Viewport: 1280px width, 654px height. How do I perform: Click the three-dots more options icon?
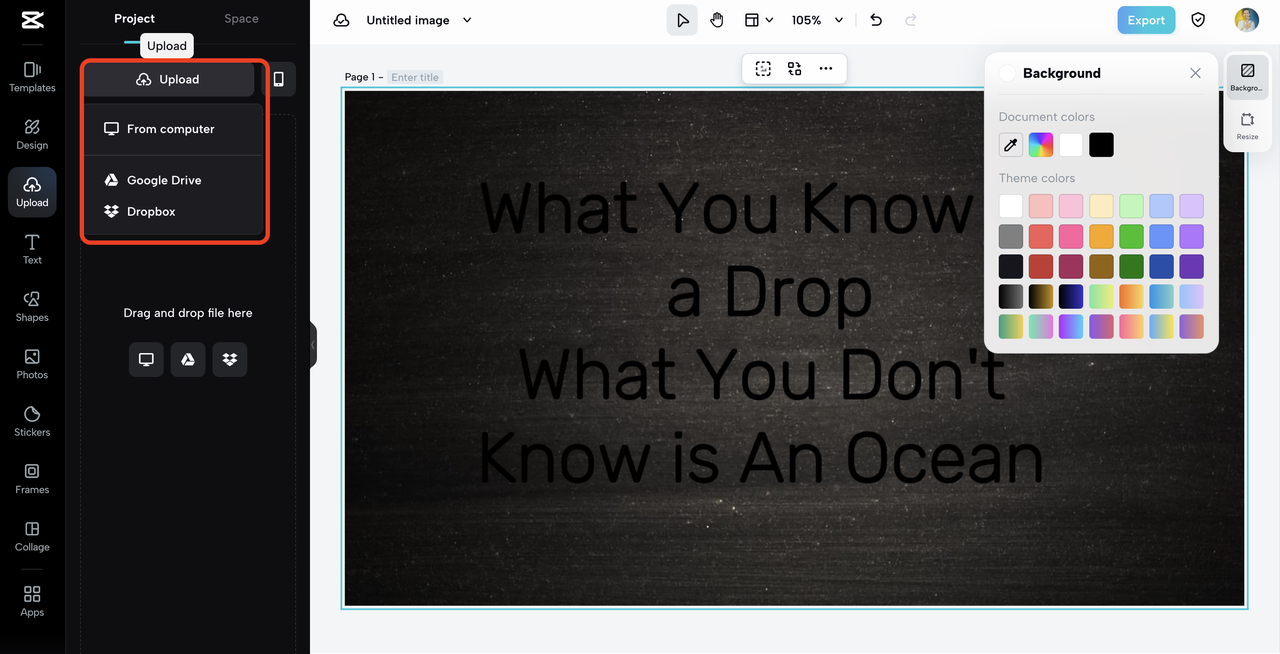coord(825,69)
